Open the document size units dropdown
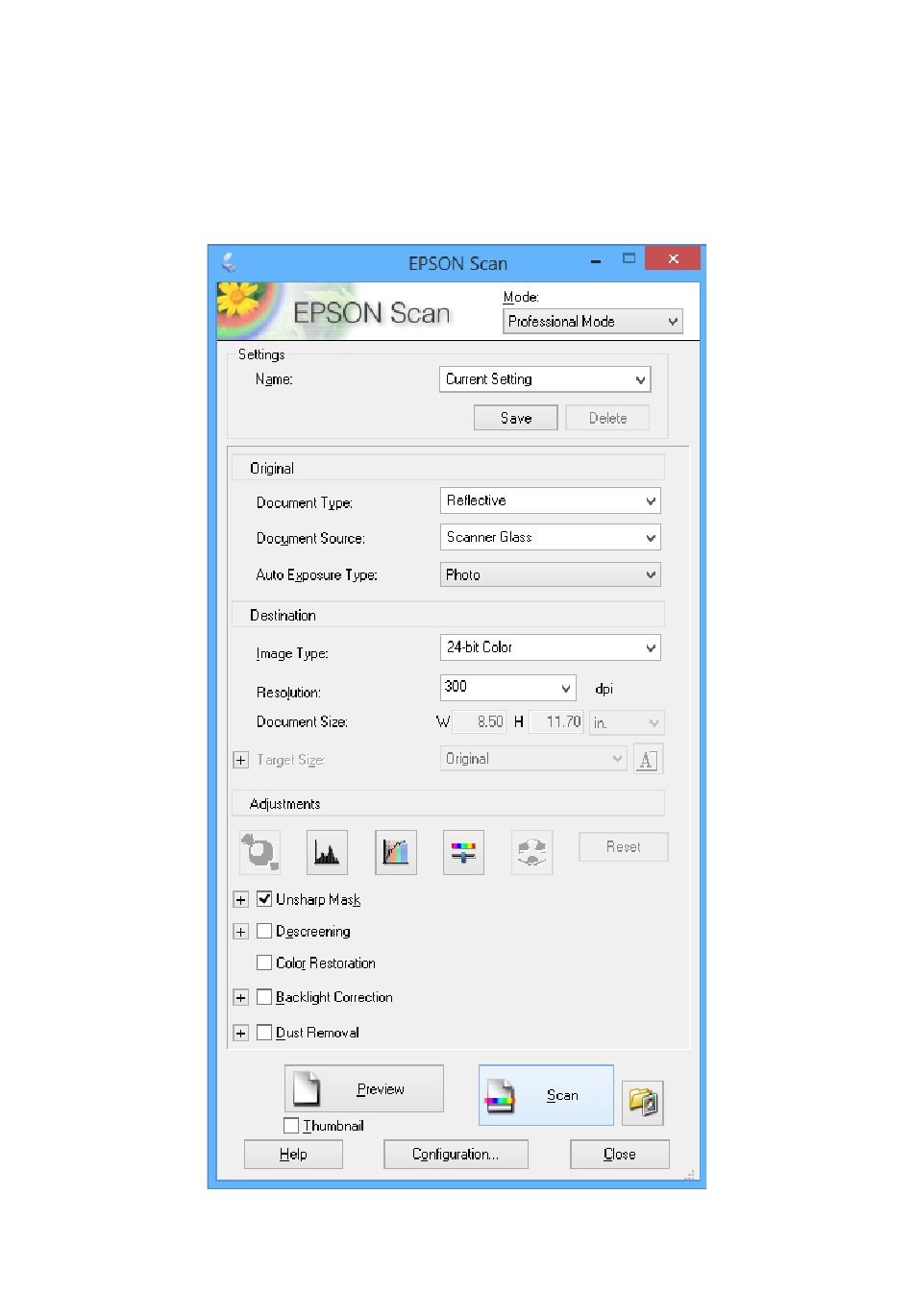This screenshot has width=913, height=1316. [x=627, y=722]
